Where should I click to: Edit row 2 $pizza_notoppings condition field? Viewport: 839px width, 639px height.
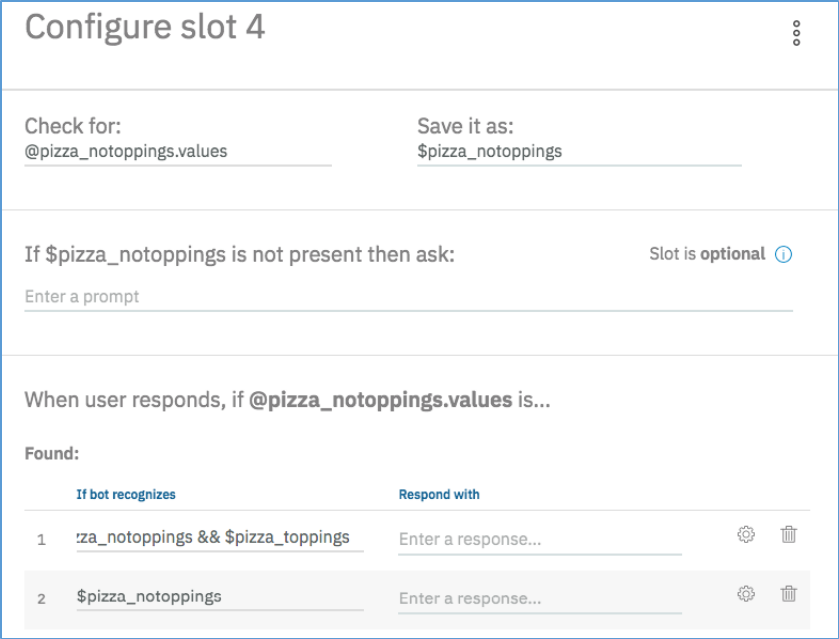(219, 597)
